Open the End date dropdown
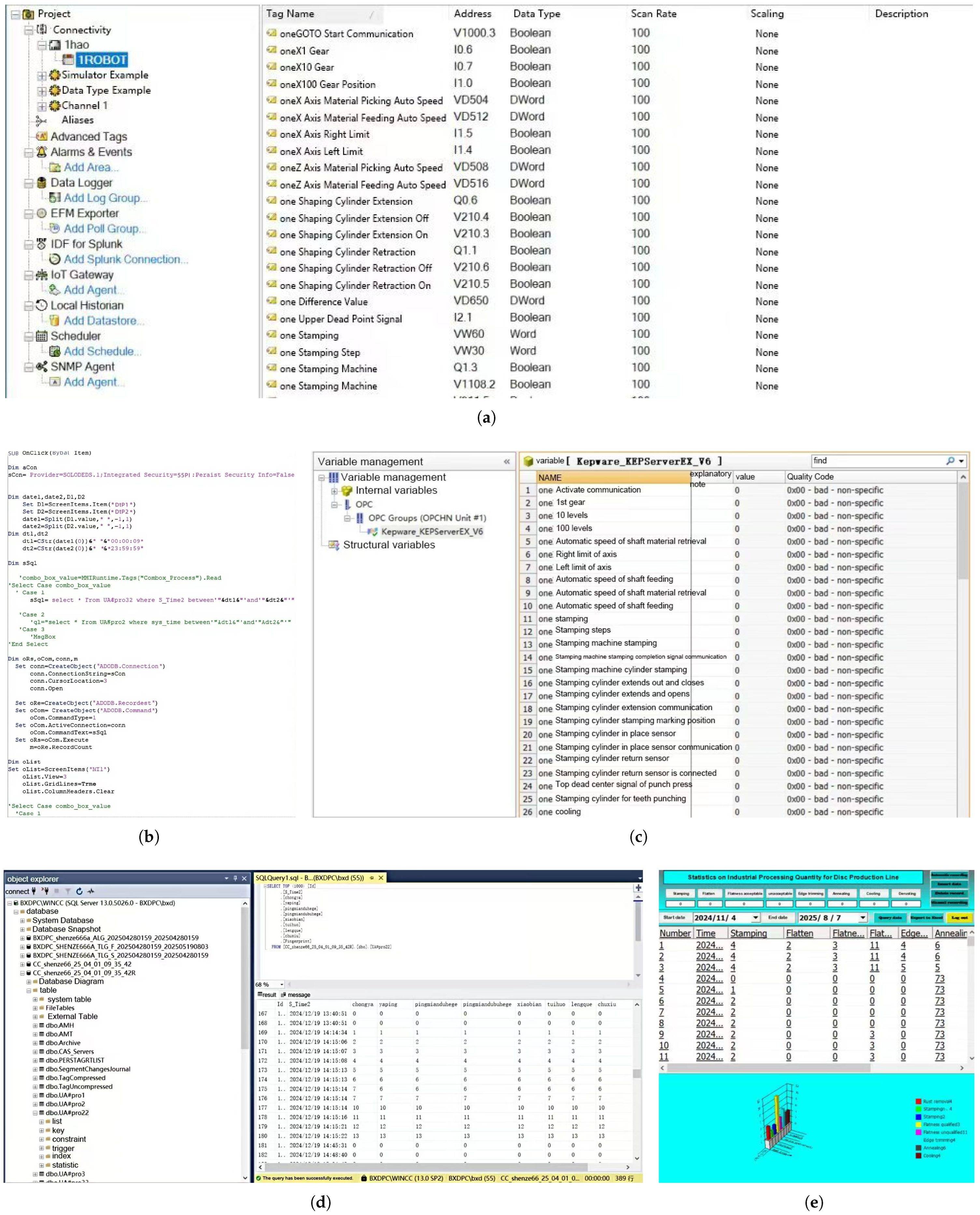This screenshot has height=1215, width=980. pyautogui.click(x=862, y=918)
